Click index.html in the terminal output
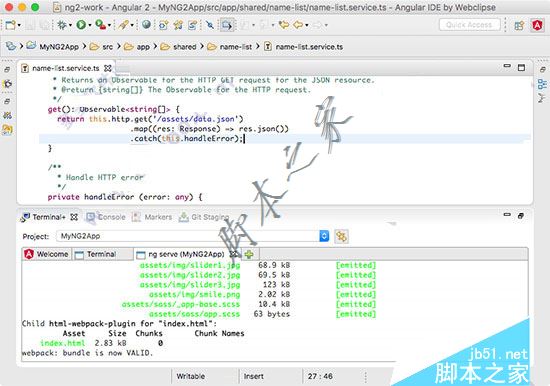Viewport: 550px width, 386px height. (x=62, y=343)
